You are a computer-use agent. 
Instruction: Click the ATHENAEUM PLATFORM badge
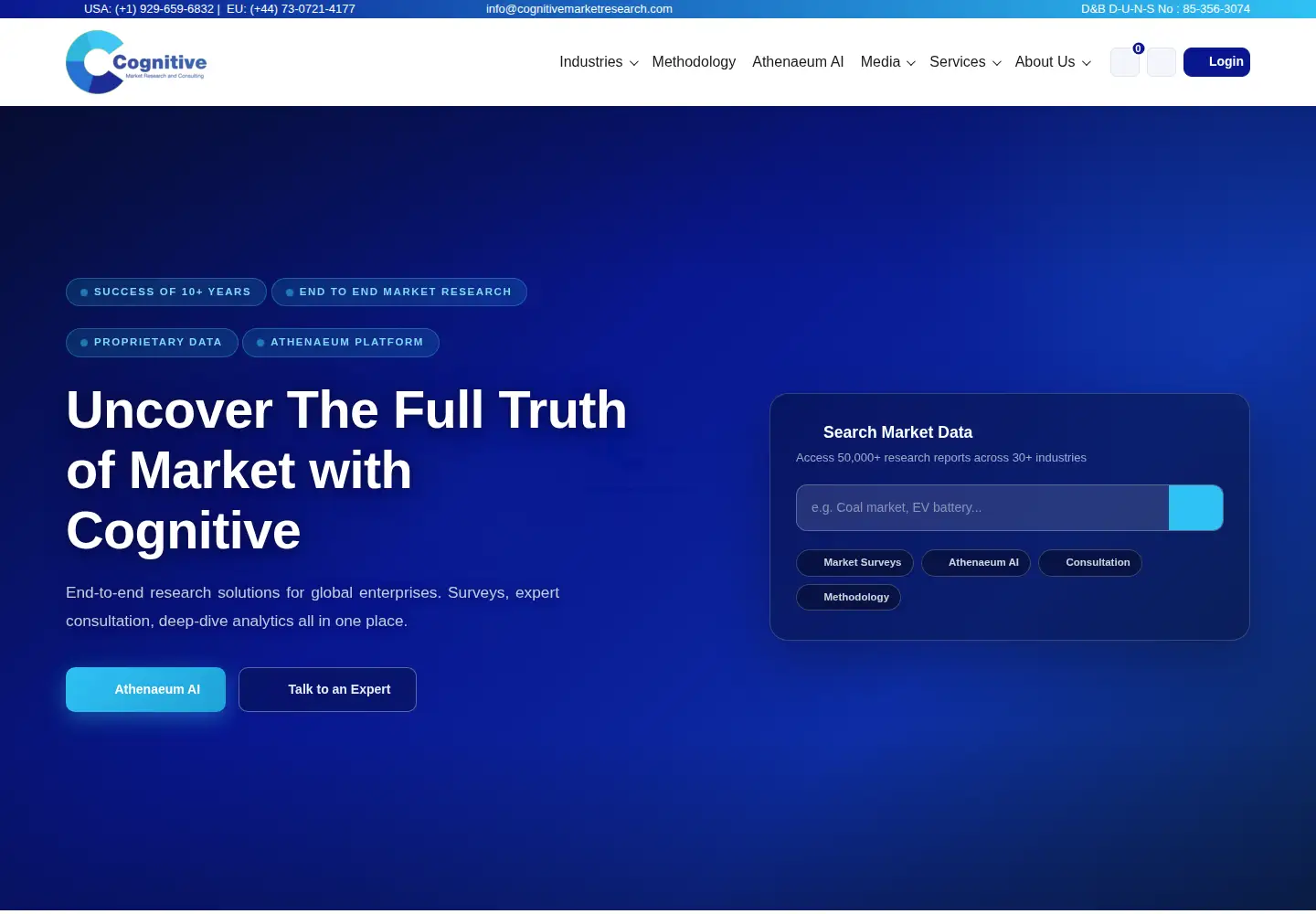point(341,343)
